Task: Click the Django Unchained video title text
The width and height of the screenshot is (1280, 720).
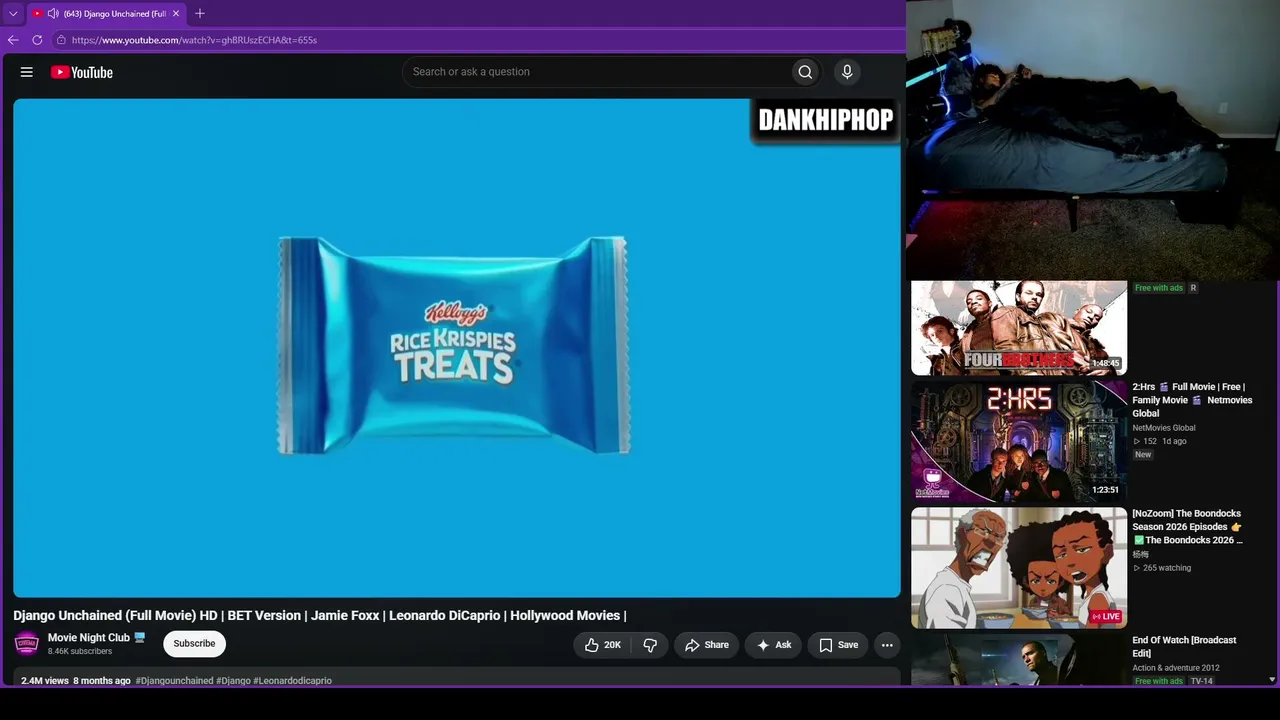Action: pos(320,615)
